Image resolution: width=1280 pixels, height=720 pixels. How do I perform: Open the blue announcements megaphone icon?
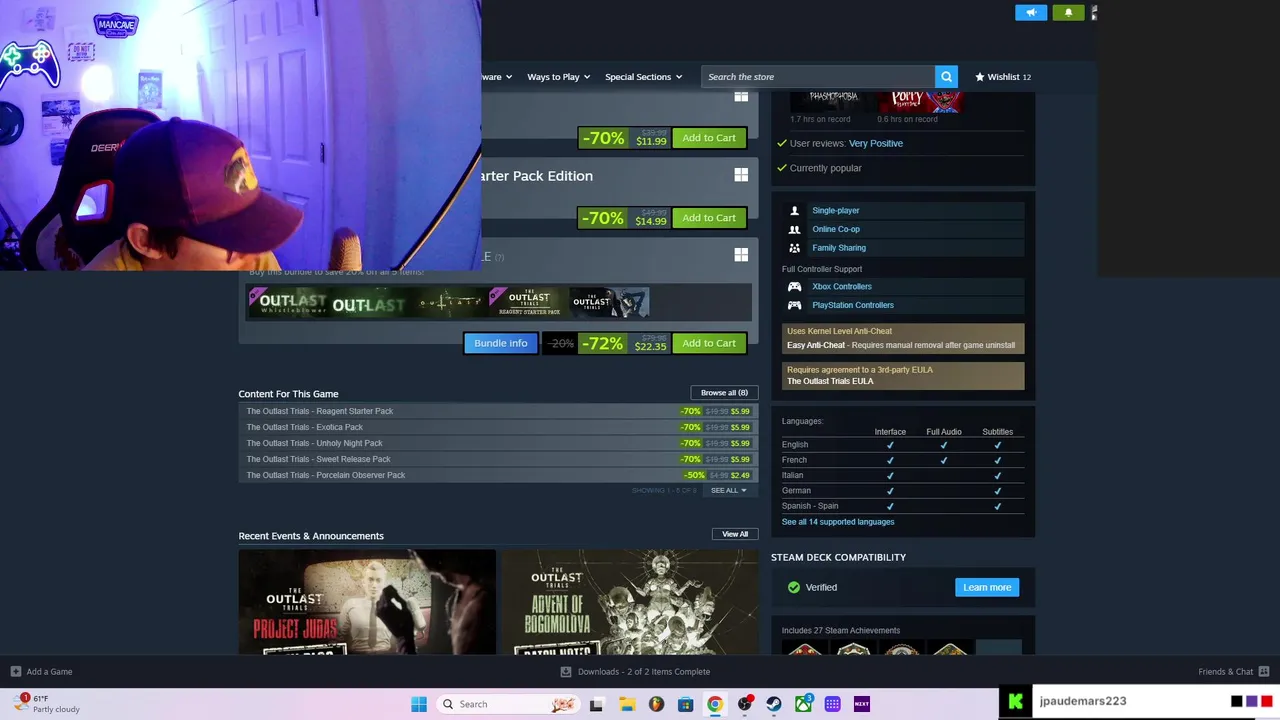1031,12
